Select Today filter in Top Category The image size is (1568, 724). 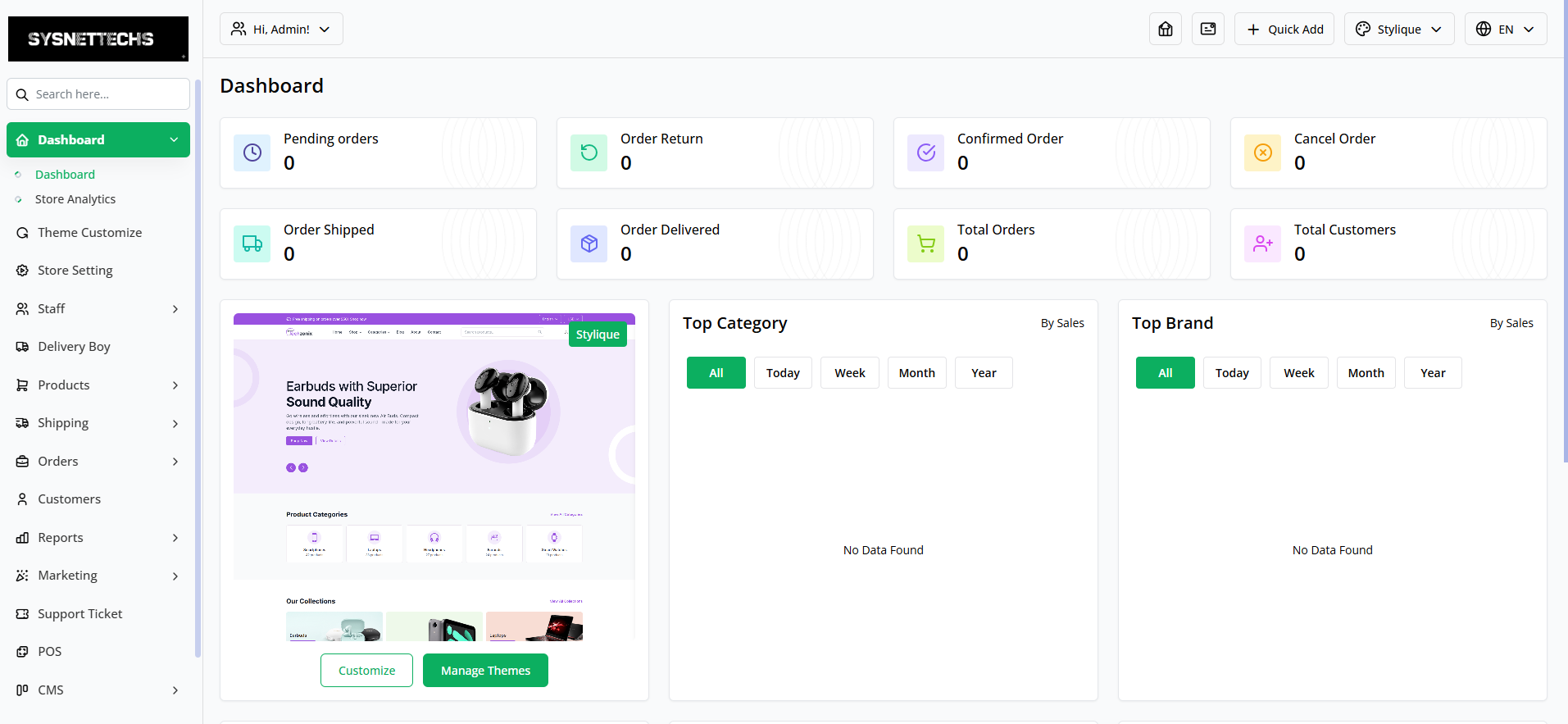coord(782,373)
